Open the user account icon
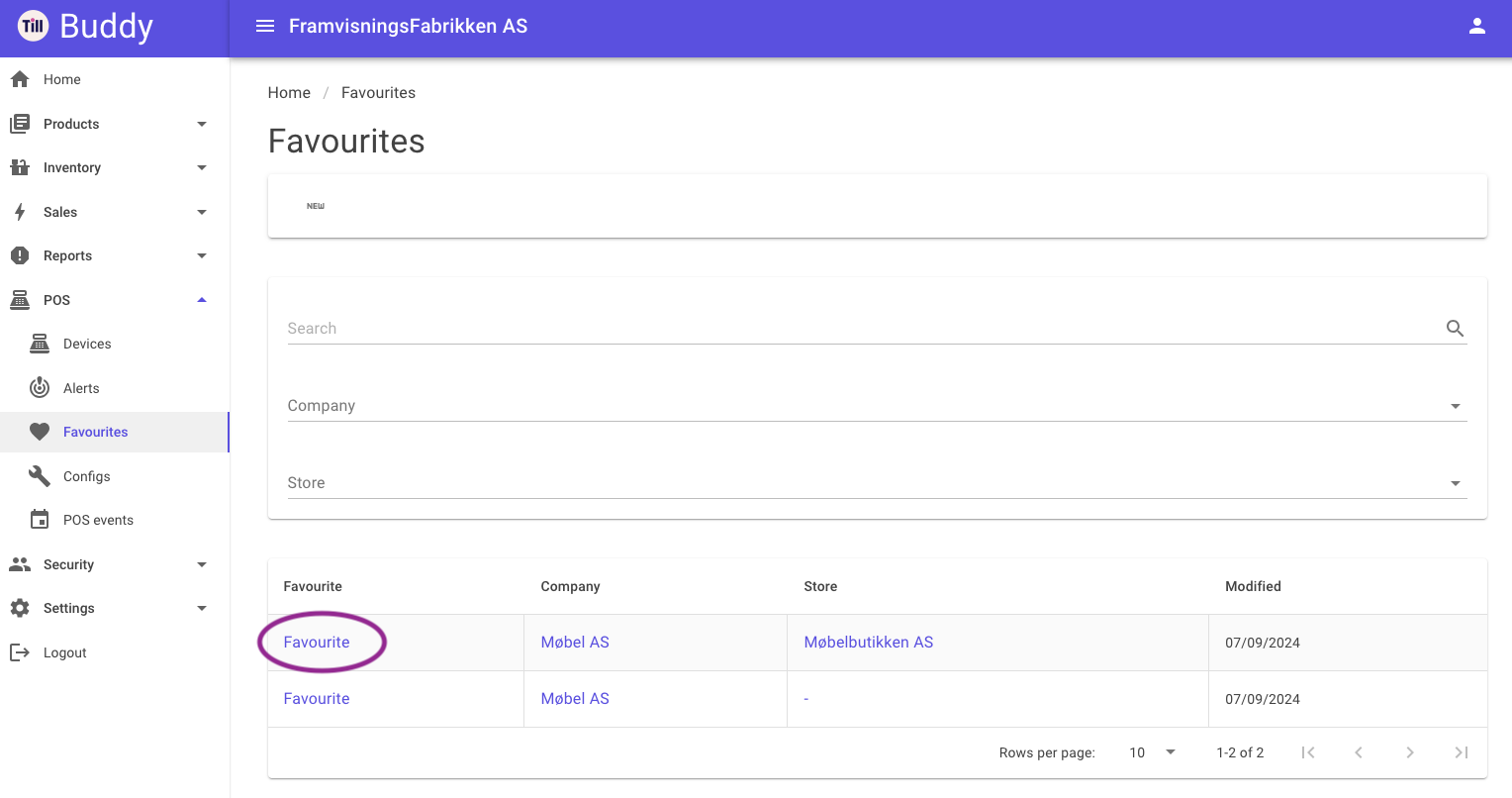1512x798 pixels. 1477,26
